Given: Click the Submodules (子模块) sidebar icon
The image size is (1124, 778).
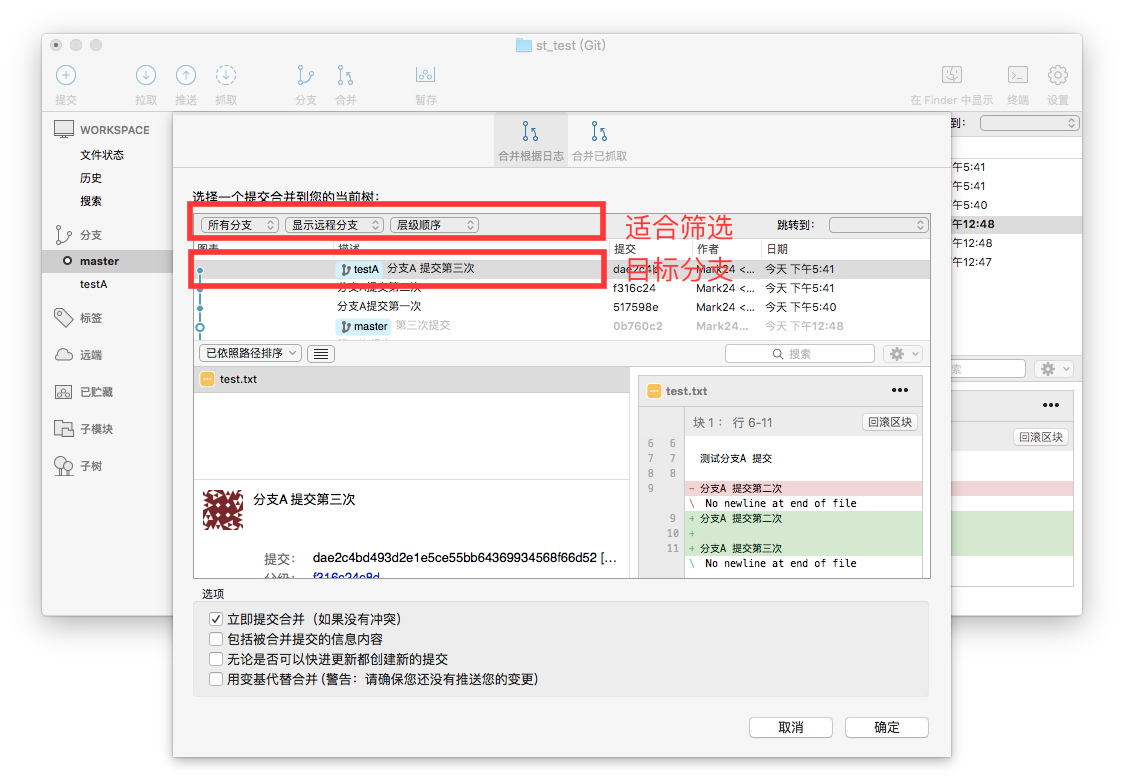Looking at the screenshot, I should (x=64, y=429).
